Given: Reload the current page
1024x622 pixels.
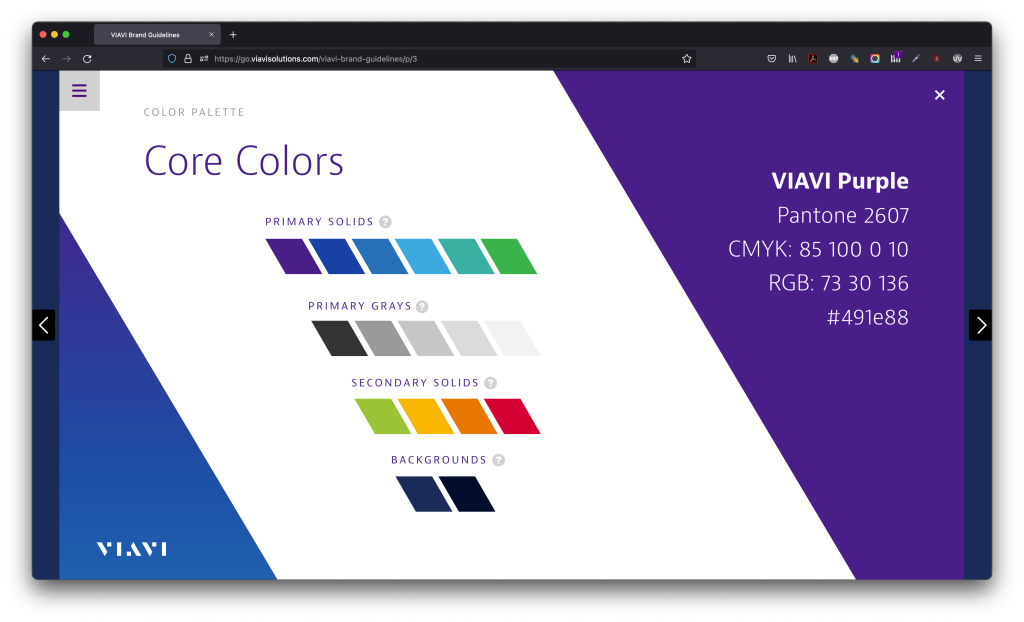Looking at the screenshot, I should tap(87, 59).
